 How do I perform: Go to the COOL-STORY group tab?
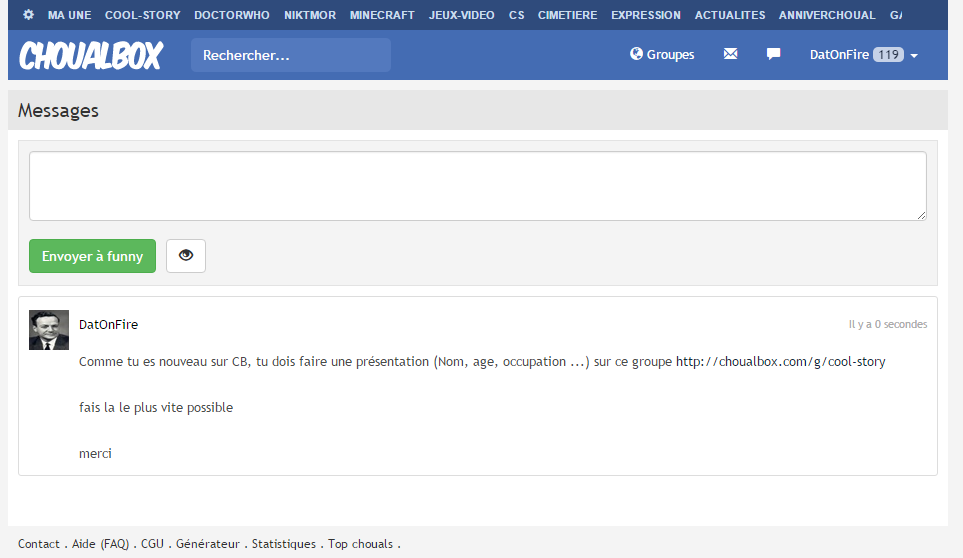click(142, 15)
